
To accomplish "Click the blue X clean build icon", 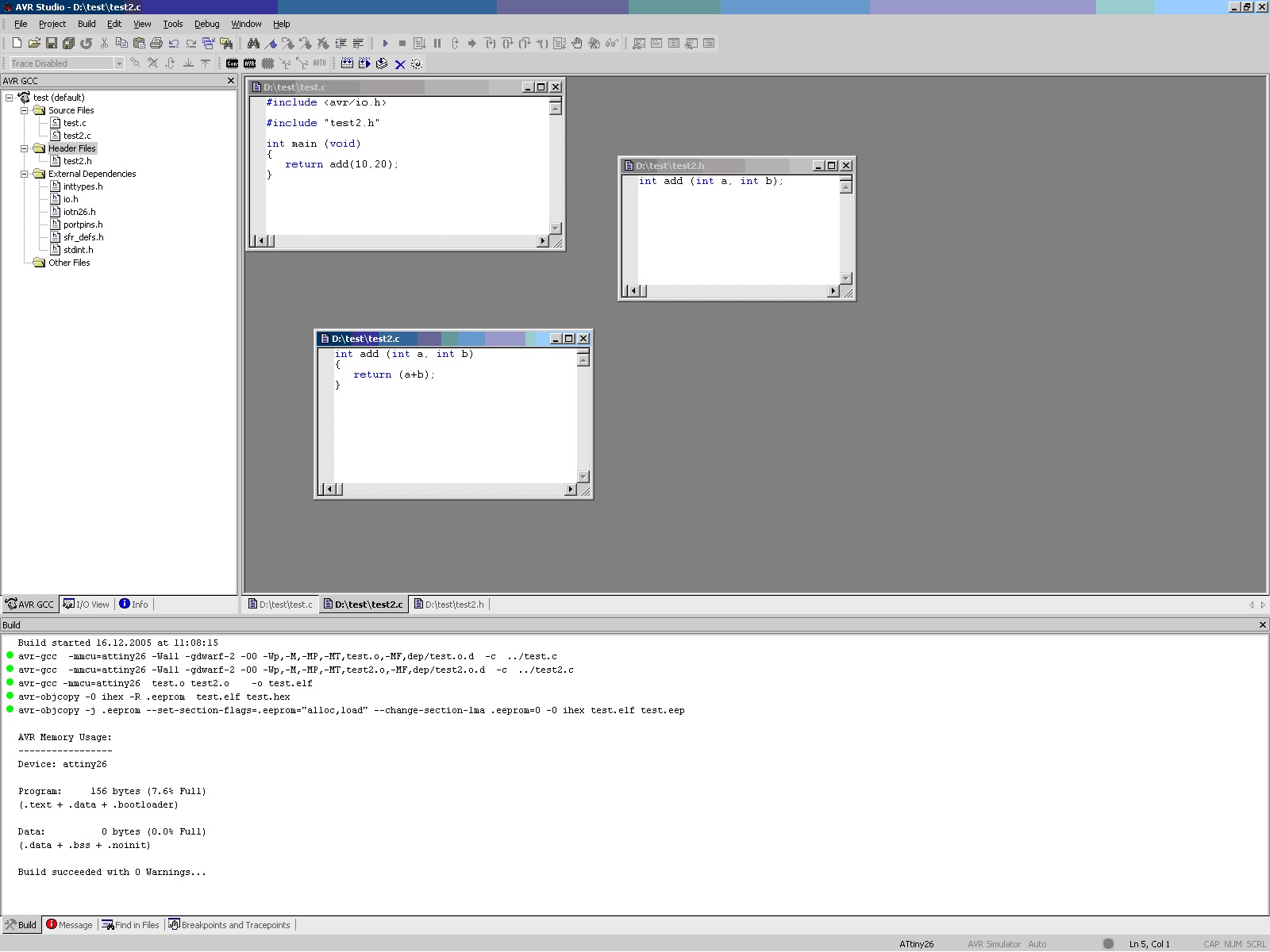I will pyautogui.click(x=400, y=63).
